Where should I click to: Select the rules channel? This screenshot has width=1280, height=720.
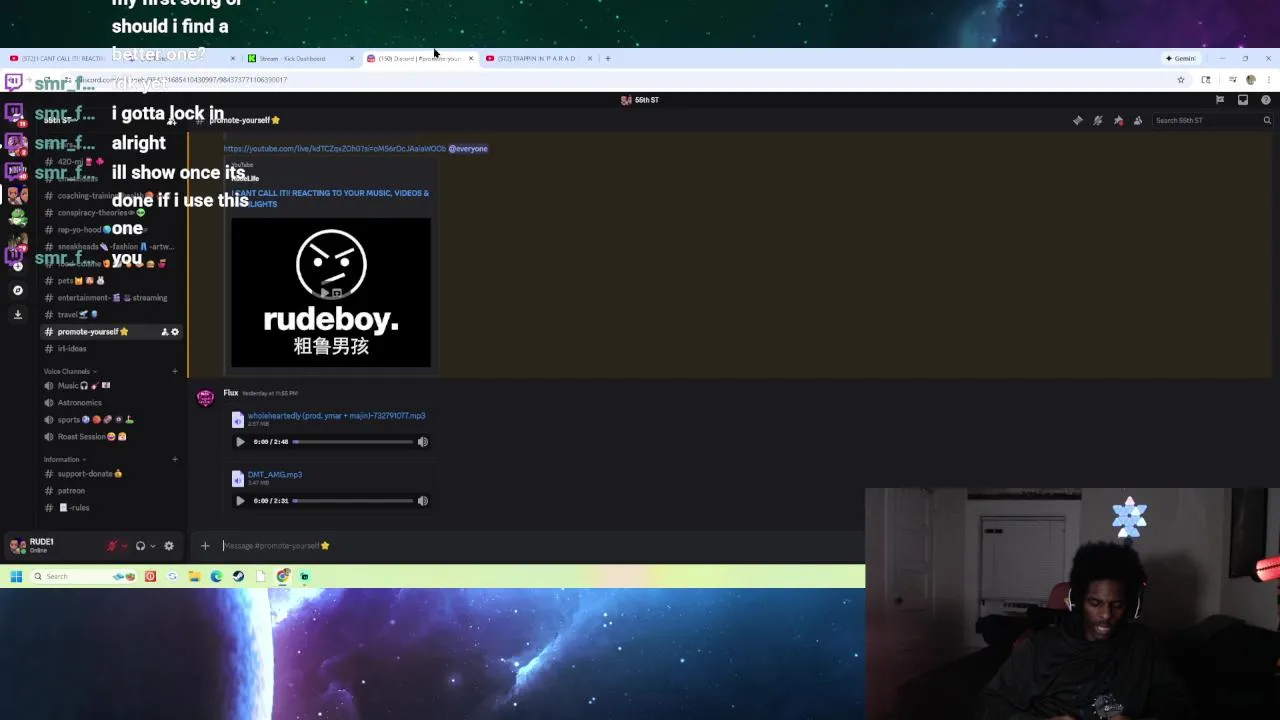pos(110,508)
